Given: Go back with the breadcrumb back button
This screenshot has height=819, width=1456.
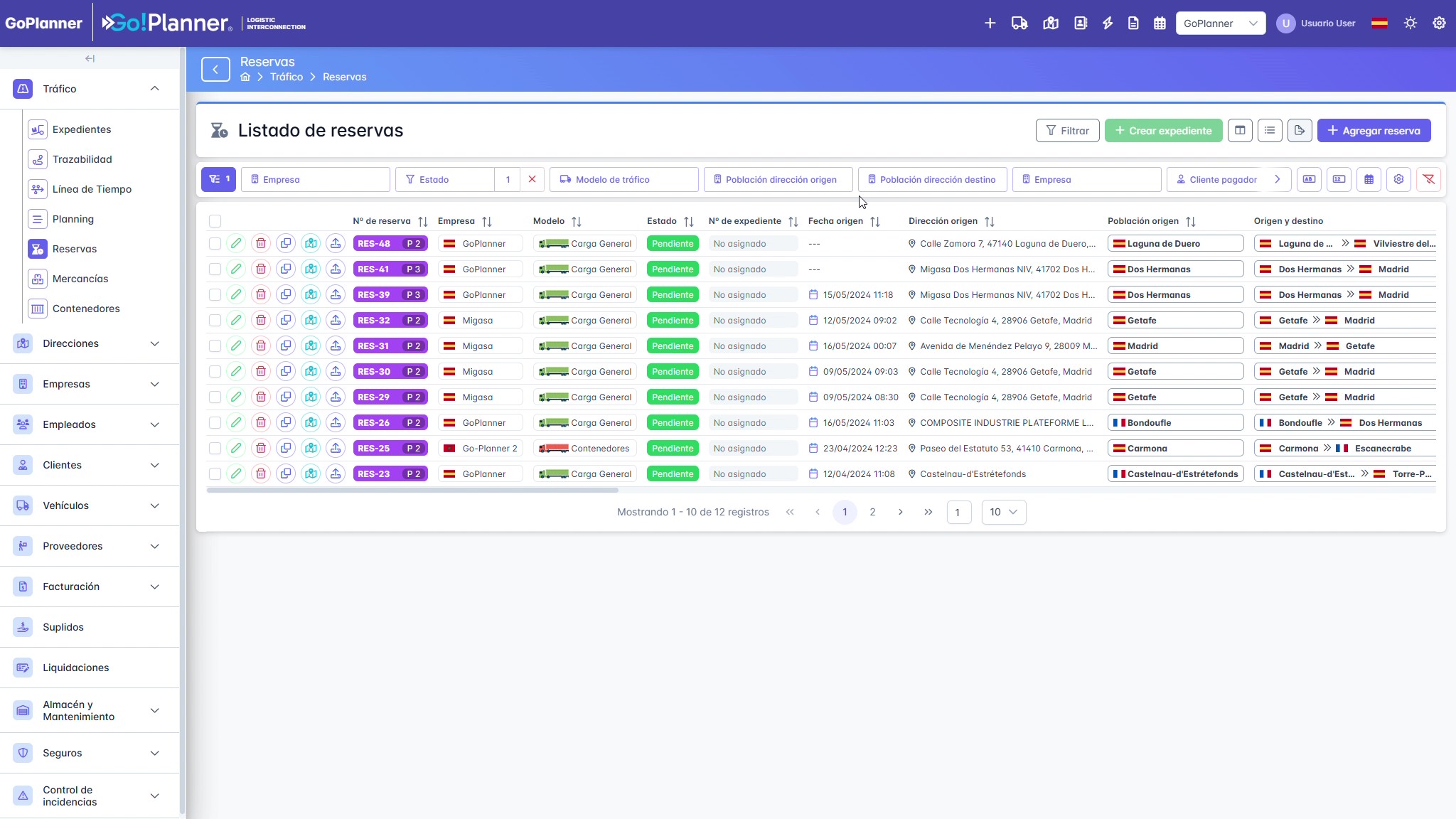Looking at the screenshot, I should point(215,70).
